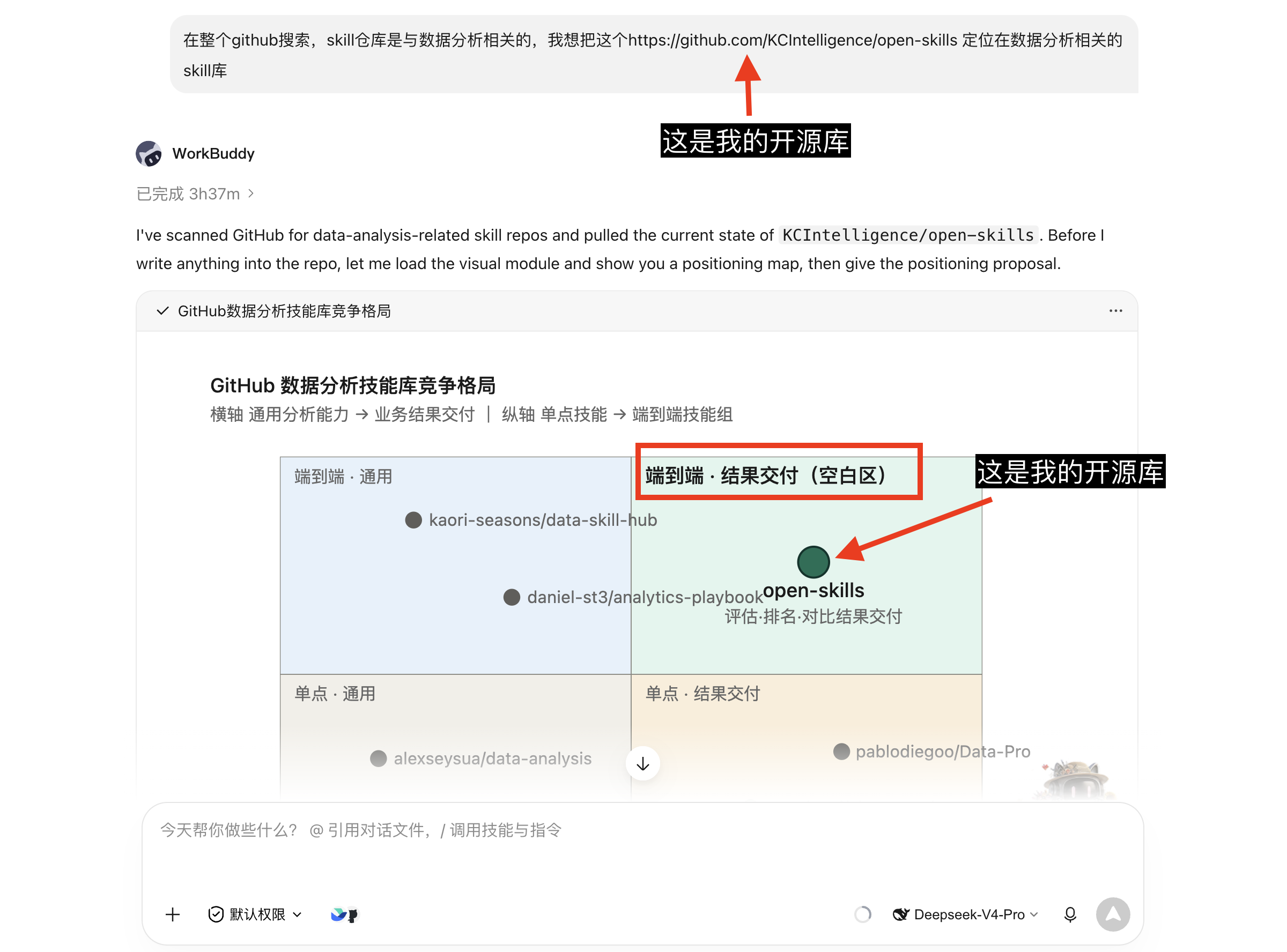
Task: Expand the 已完成 3h37m details chevron
Action: point(251,194)
